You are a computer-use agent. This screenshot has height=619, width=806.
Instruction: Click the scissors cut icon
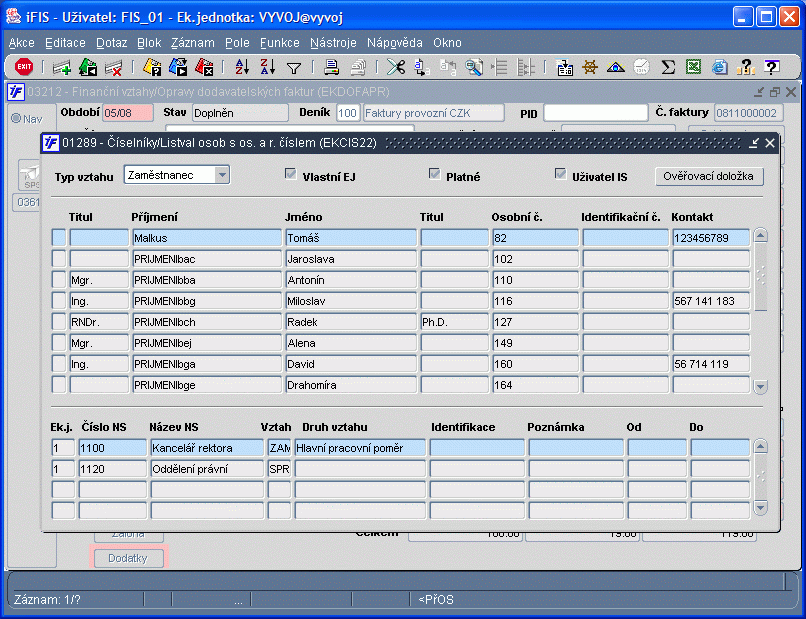(396, 67)
